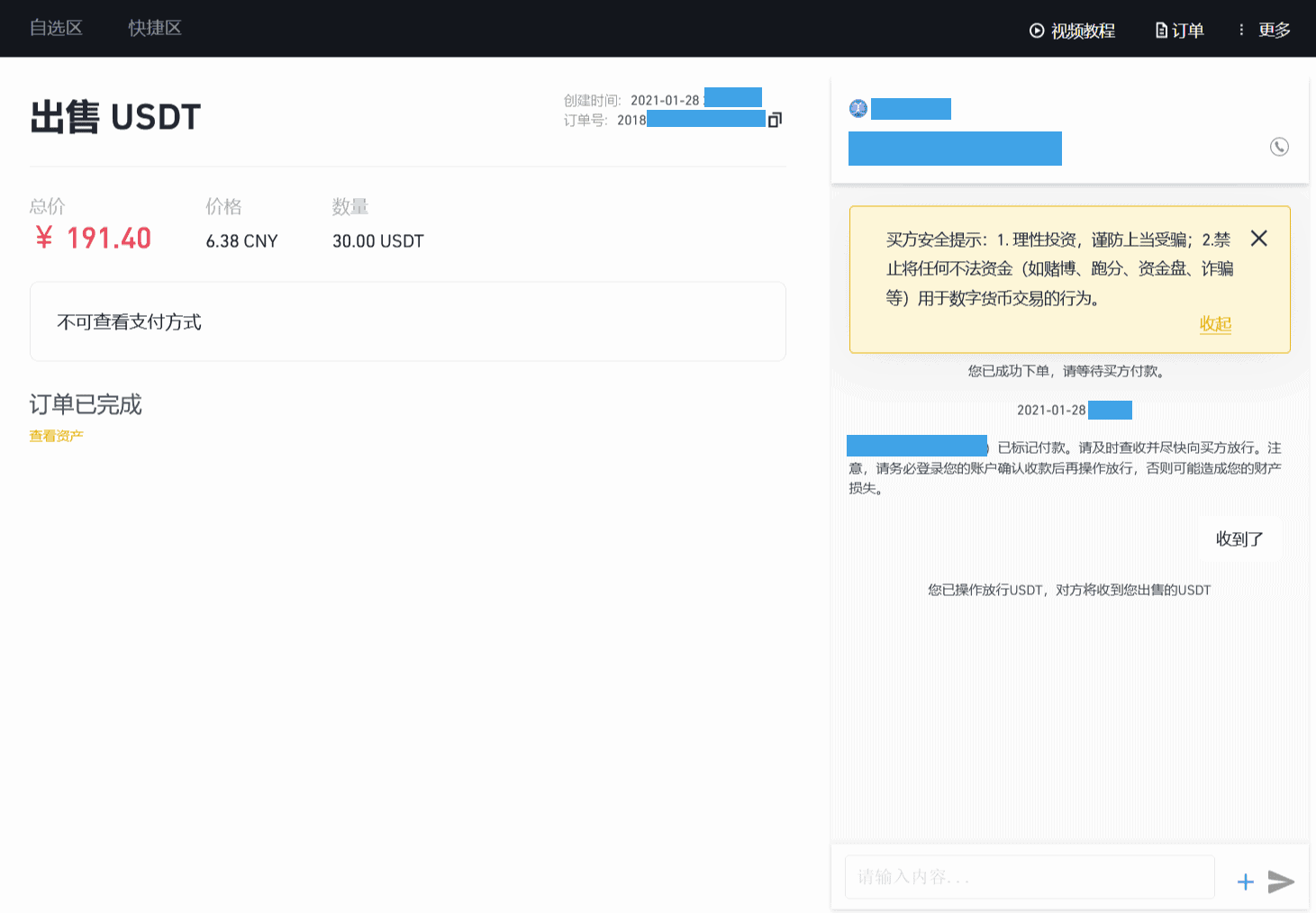This screenshot has width=1316, height=913.
Task: Click the 不可查看支付方式 payment box
Action: click(x=407, y=321)
